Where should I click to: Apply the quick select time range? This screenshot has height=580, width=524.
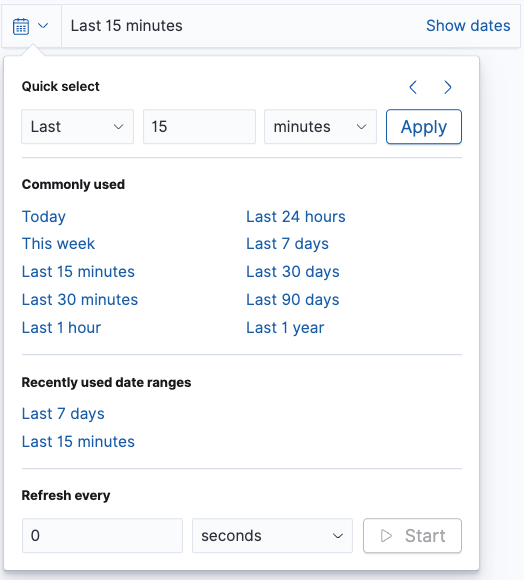pos(424,127)
